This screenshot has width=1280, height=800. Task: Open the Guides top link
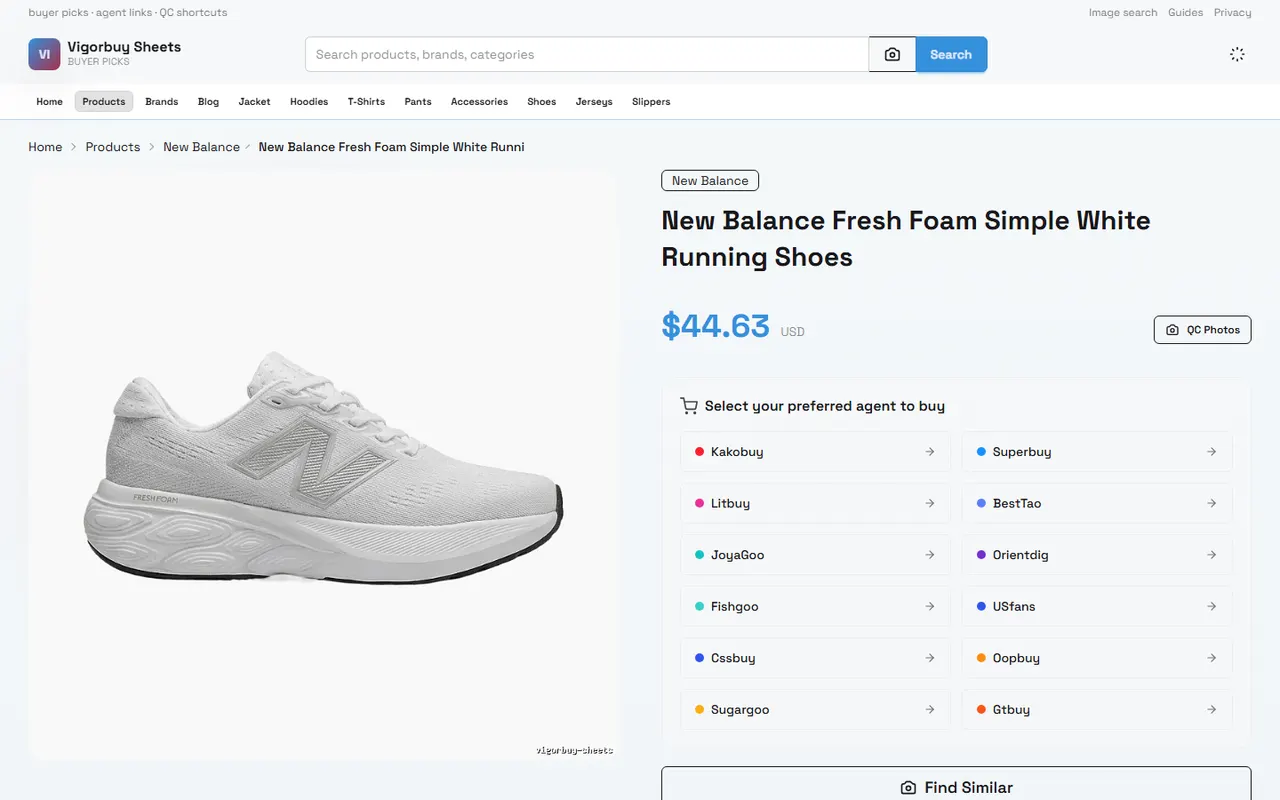pos(1186,13)
